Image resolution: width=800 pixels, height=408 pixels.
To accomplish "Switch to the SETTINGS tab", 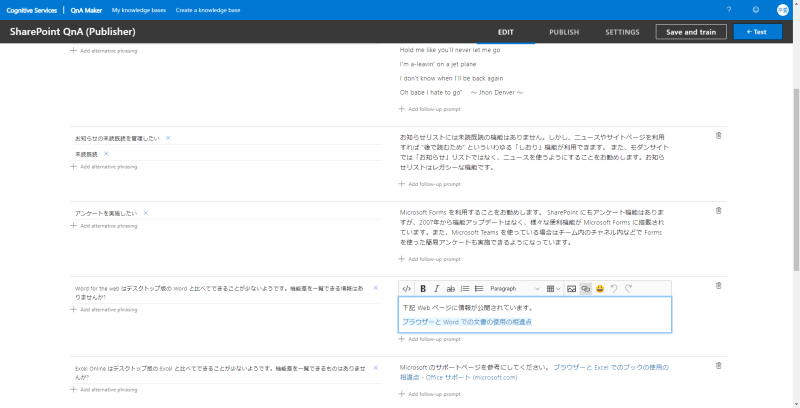I will coord(622,32).
